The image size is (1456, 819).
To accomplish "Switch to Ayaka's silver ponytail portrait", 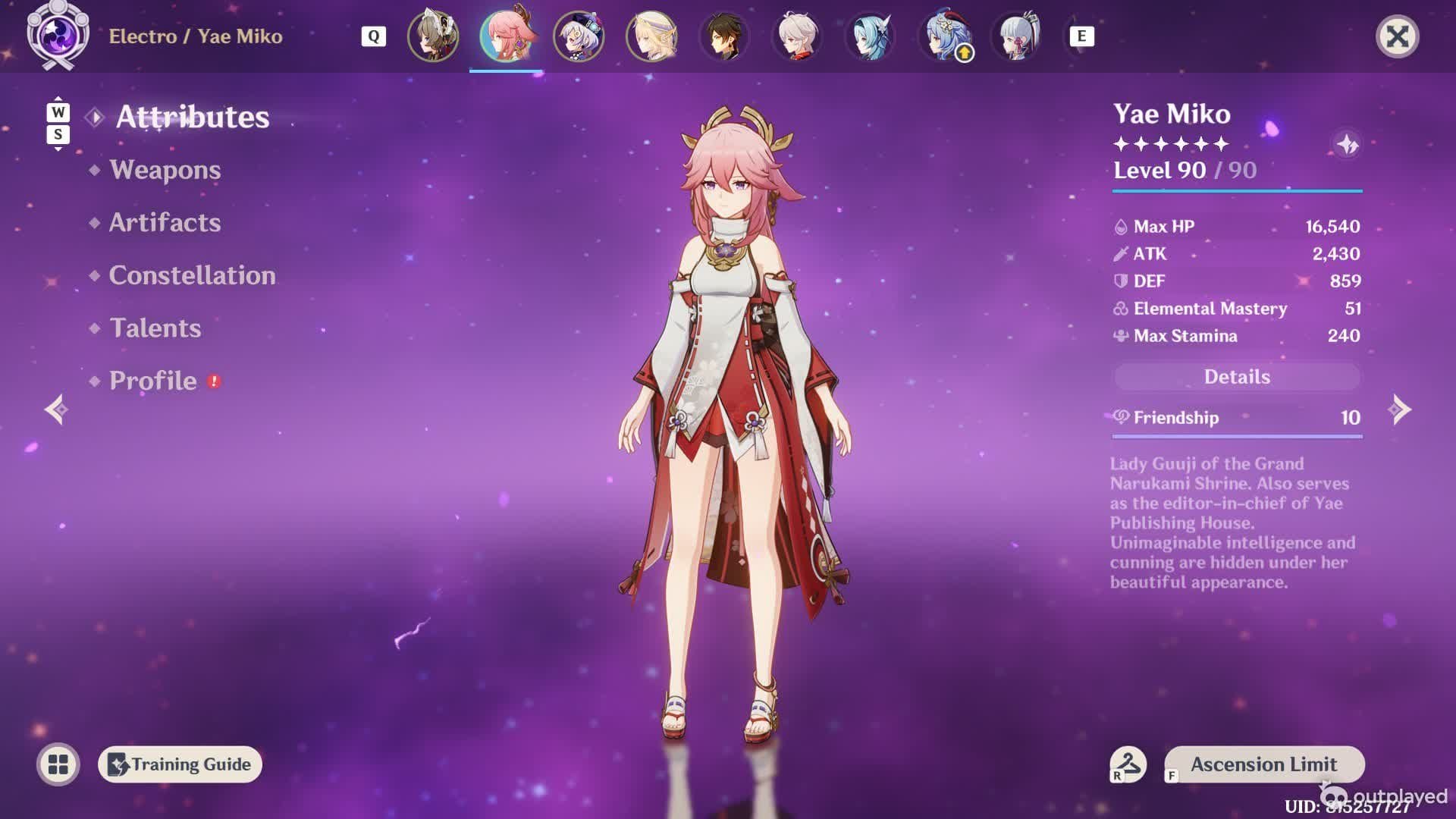I will 1015,36.
